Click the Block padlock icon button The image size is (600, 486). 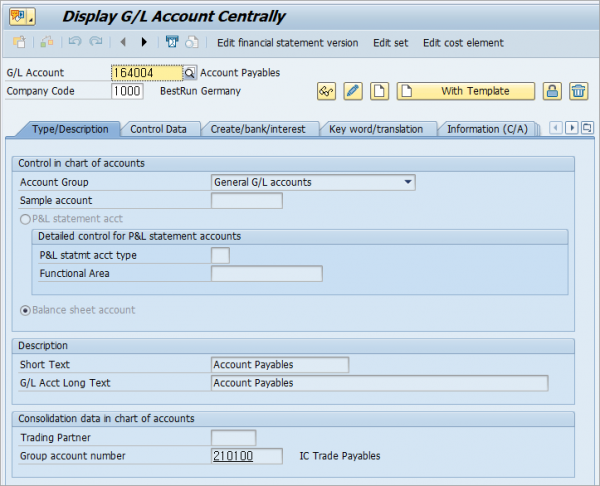pos(552,91)
